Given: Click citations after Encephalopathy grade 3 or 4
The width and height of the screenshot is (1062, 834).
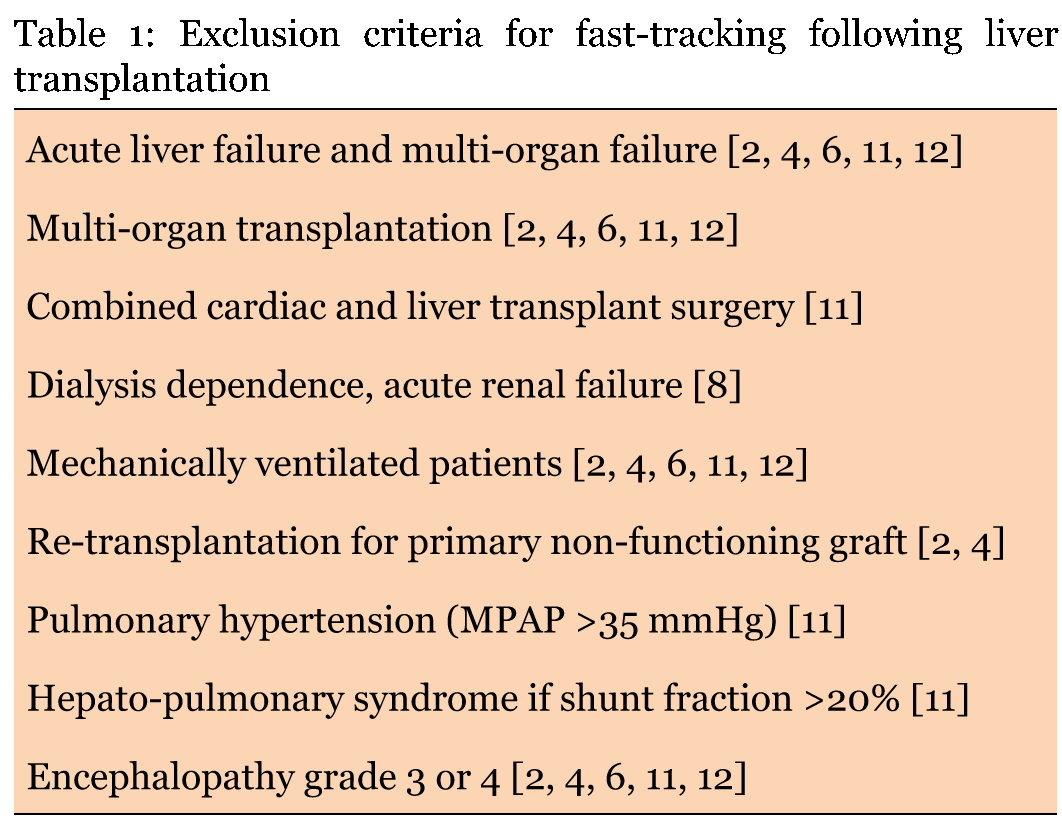Looking at the screenshot, I should [x=629, y=778].
